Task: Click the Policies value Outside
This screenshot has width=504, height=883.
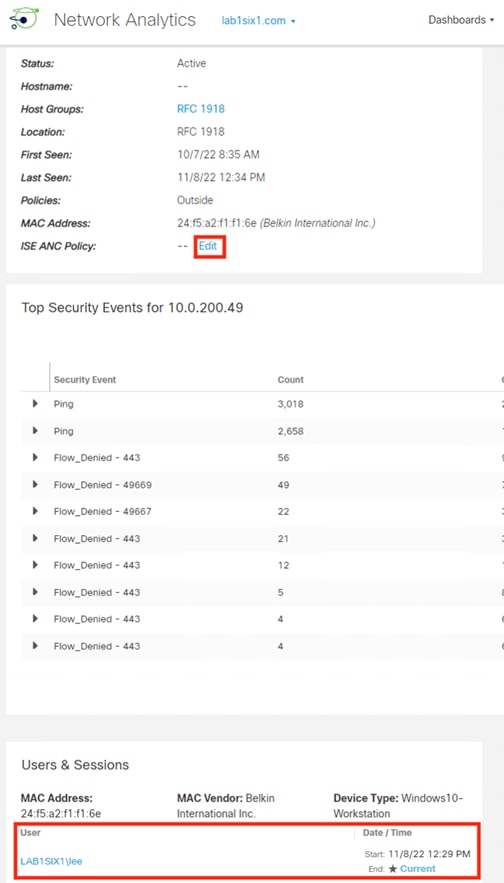Action: [195, 200]
